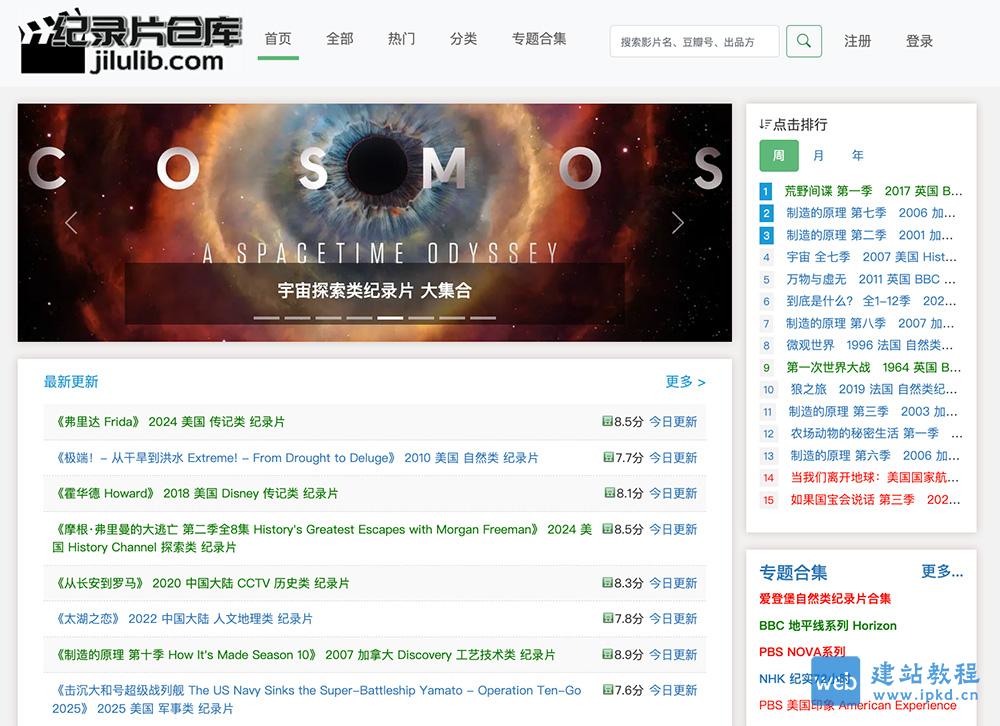
Task: Click the green search magnifier icon
Action: click(x=803, y=41)
